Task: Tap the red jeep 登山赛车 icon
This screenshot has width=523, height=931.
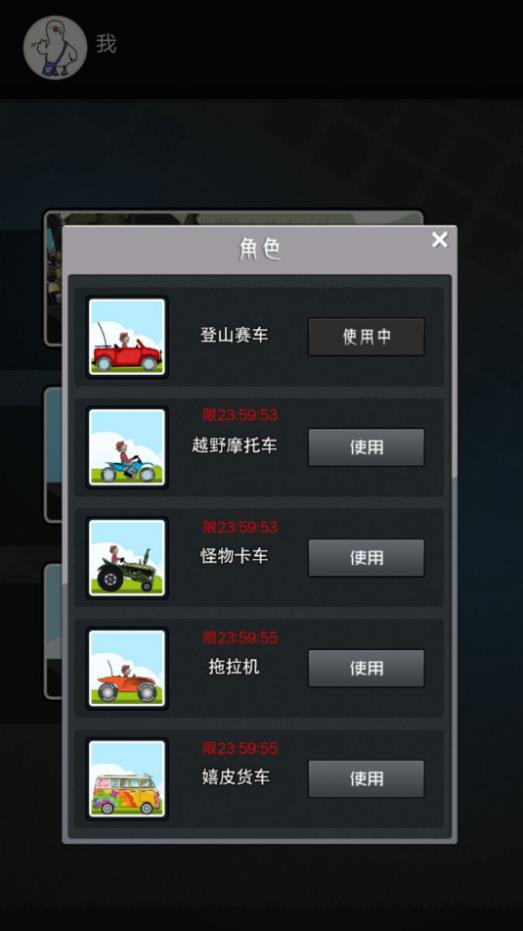Action: click(x=127, y=337)
